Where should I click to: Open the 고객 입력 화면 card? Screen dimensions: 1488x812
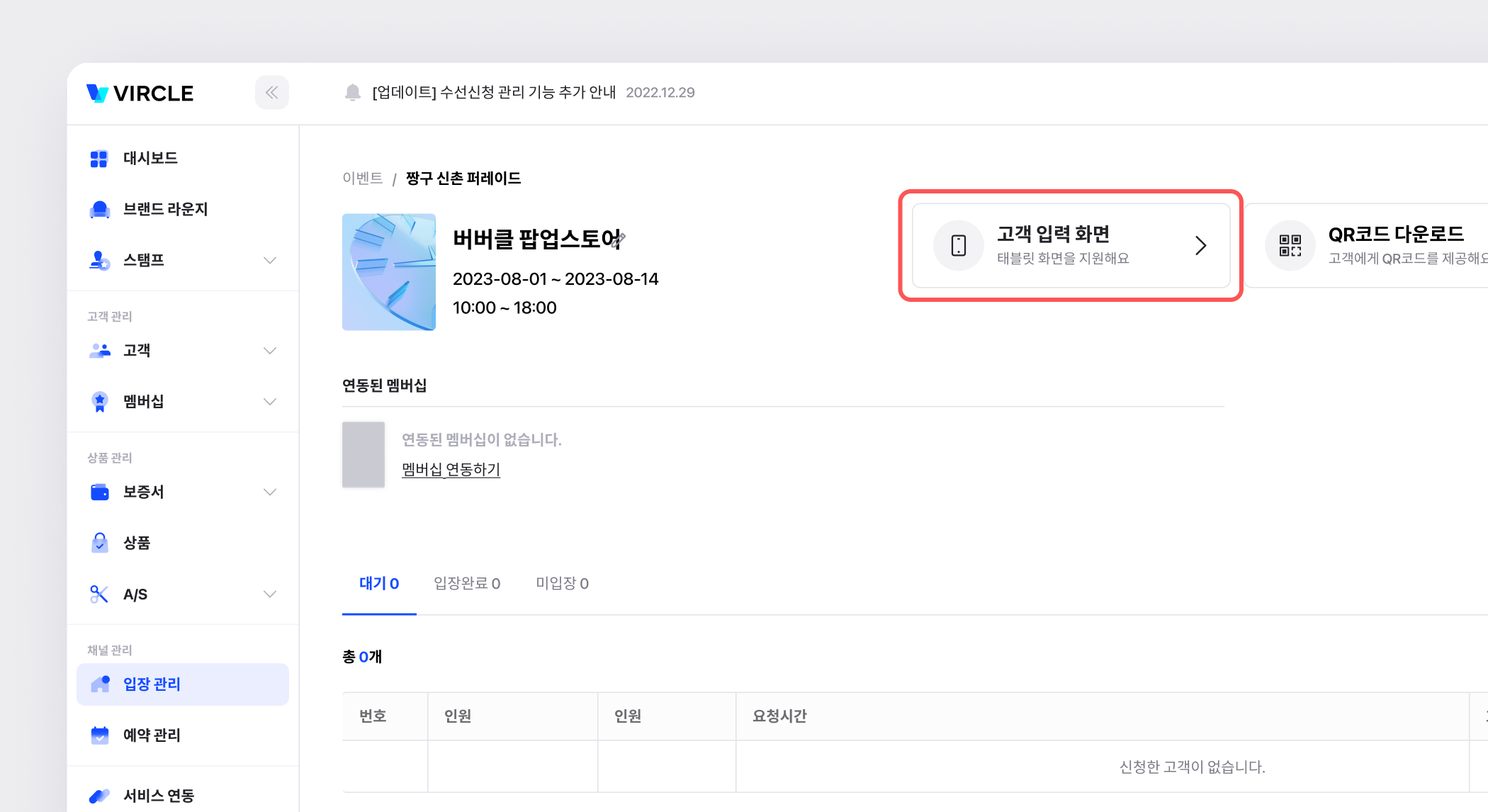[1070, 245]
